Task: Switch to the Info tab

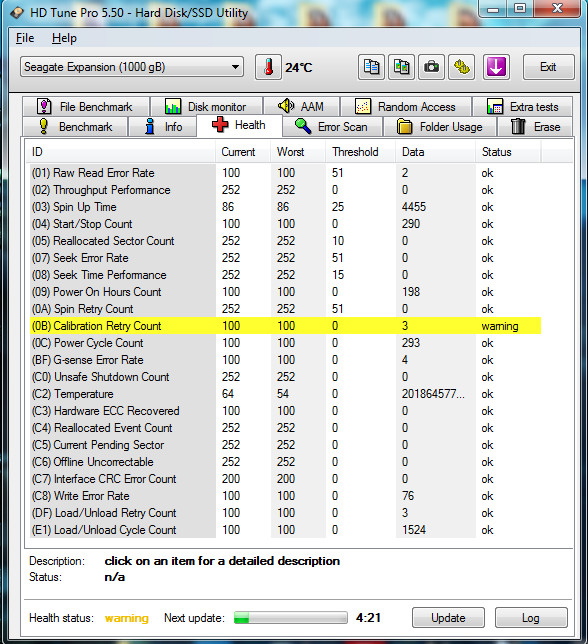Action: (x=163, y=126)
